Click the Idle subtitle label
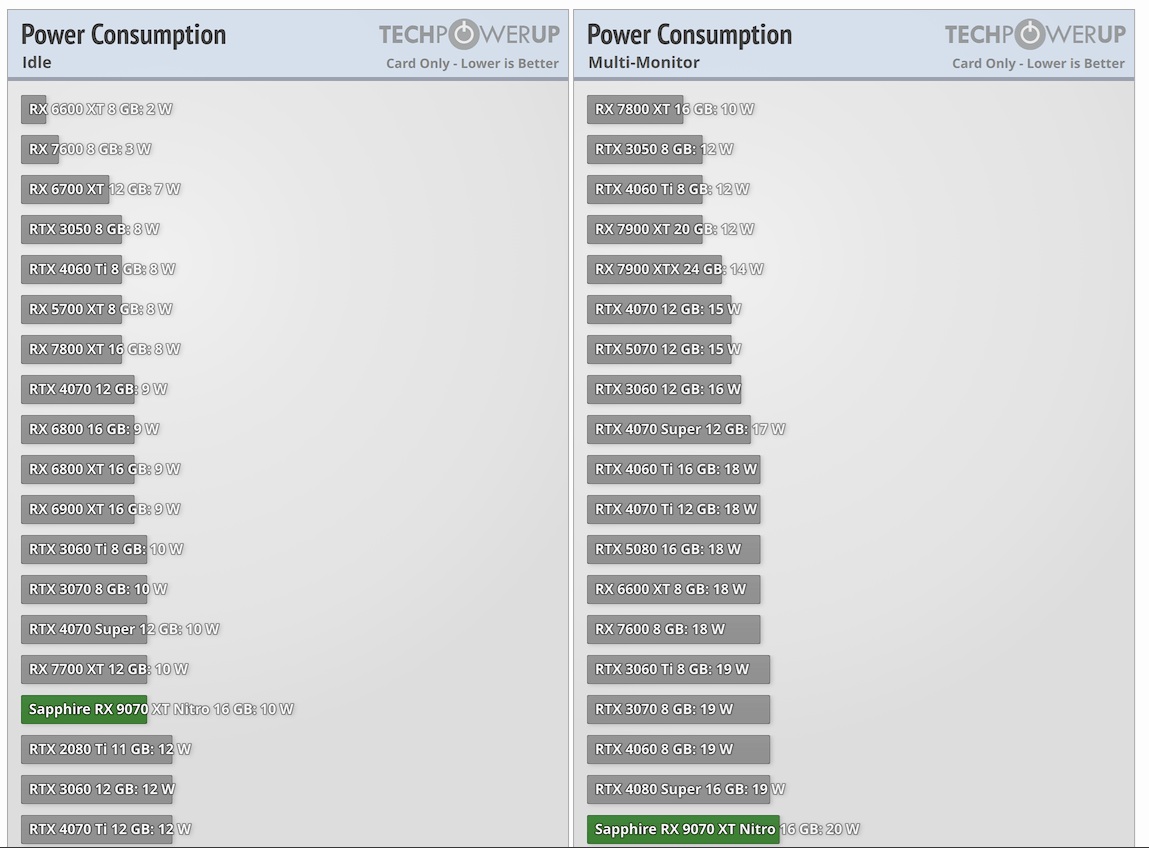The image size is (1149, 848). 37,63
